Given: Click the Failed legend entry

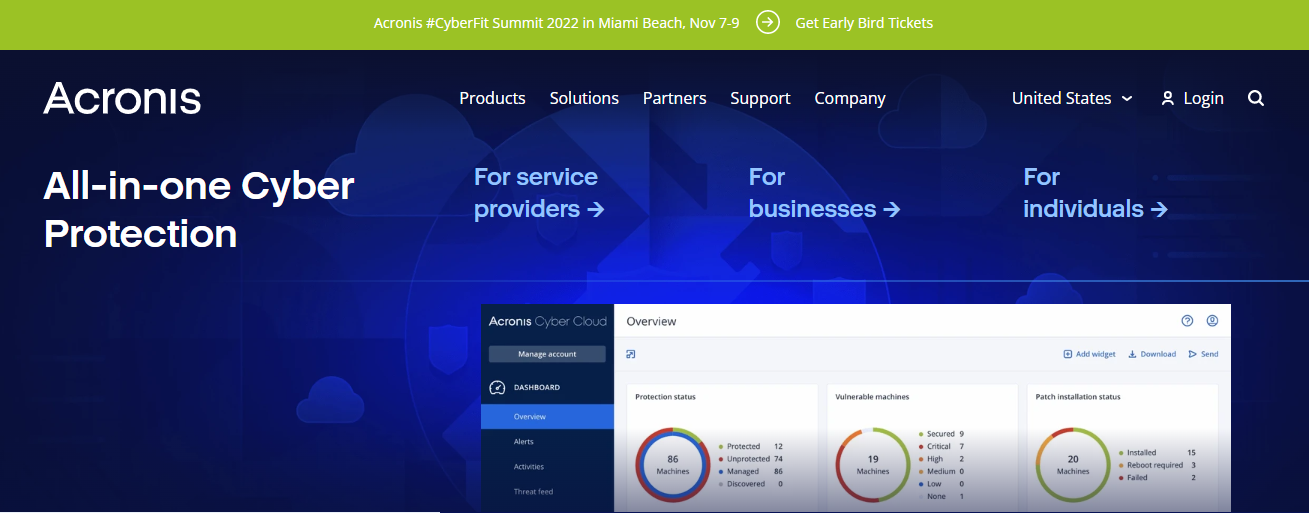Looking at the screenshot, I should (1157, 478).
